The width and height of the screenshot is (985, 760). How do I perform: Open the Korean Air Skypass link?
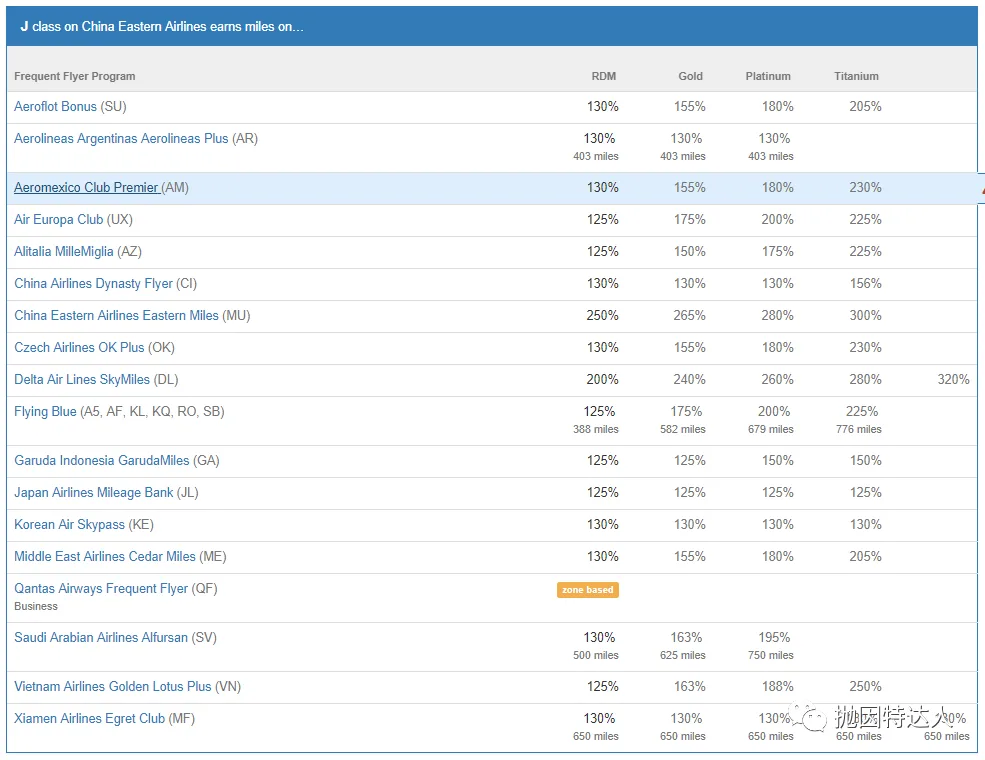click(70, 525)
